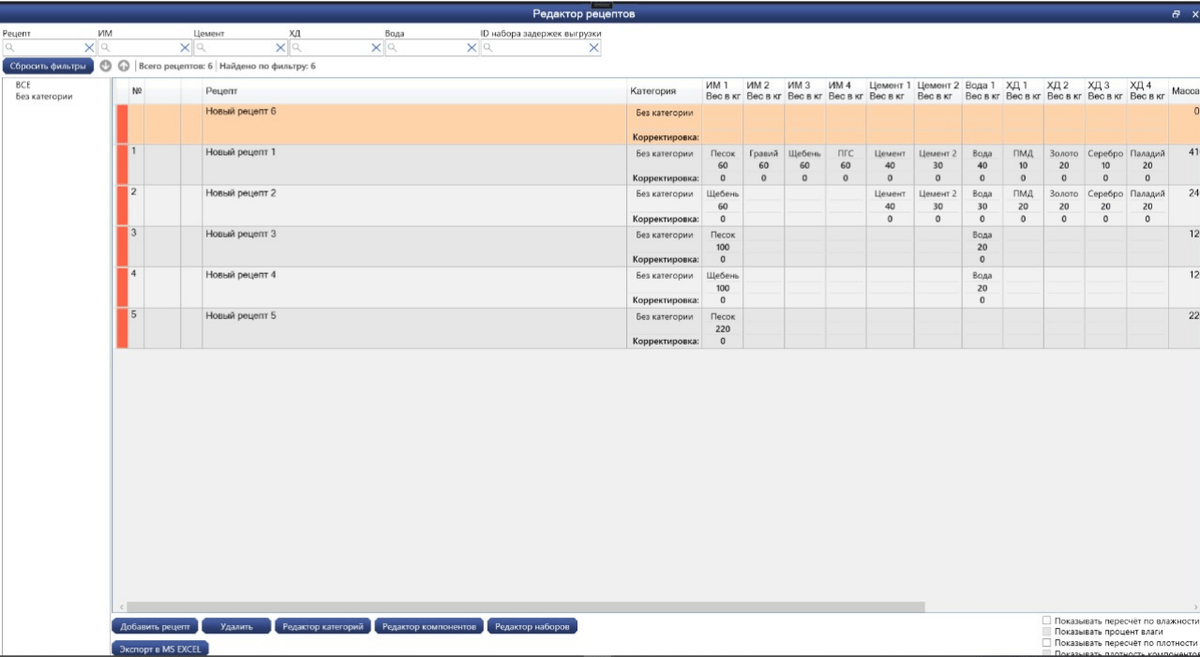
Task: Click the horizontal scrollbar thumb below the table
Action: click(x=526, y=607)
